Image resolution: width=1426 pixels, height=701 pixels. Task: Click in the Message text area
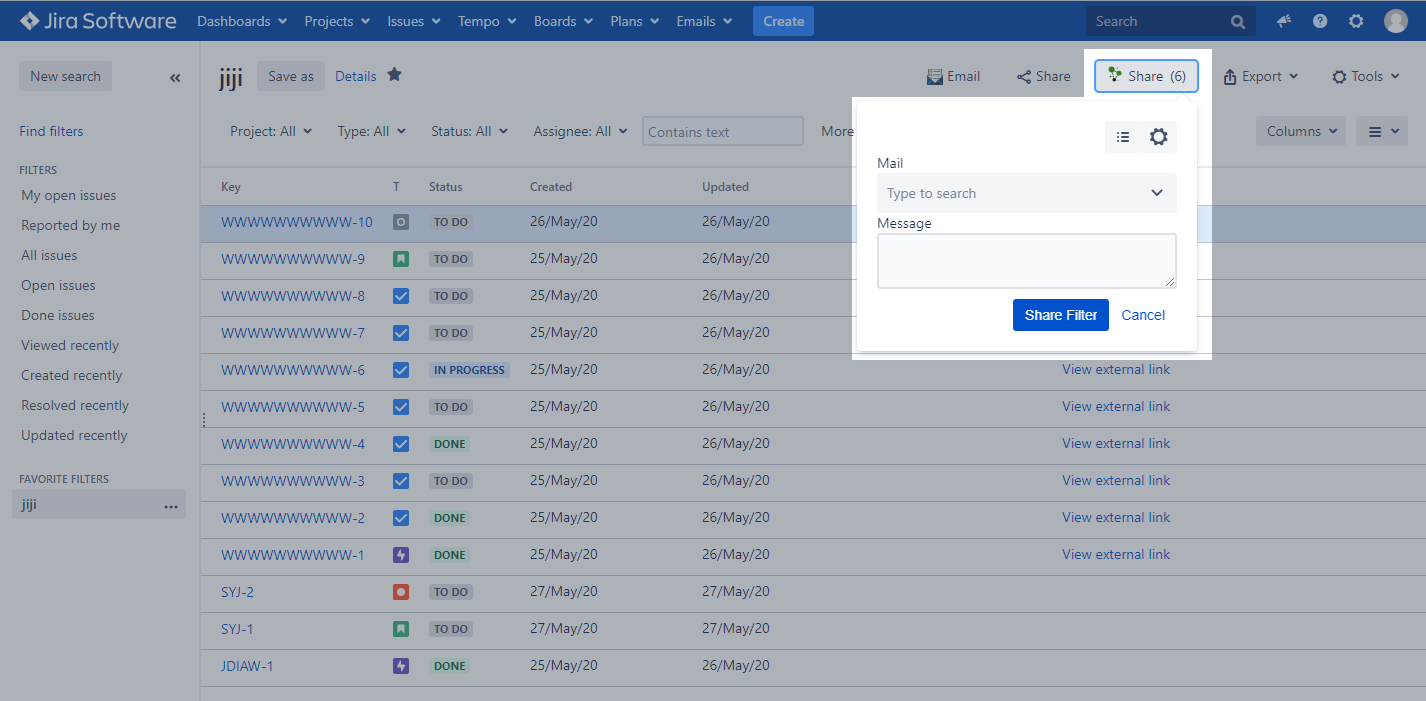[1026, 261]
